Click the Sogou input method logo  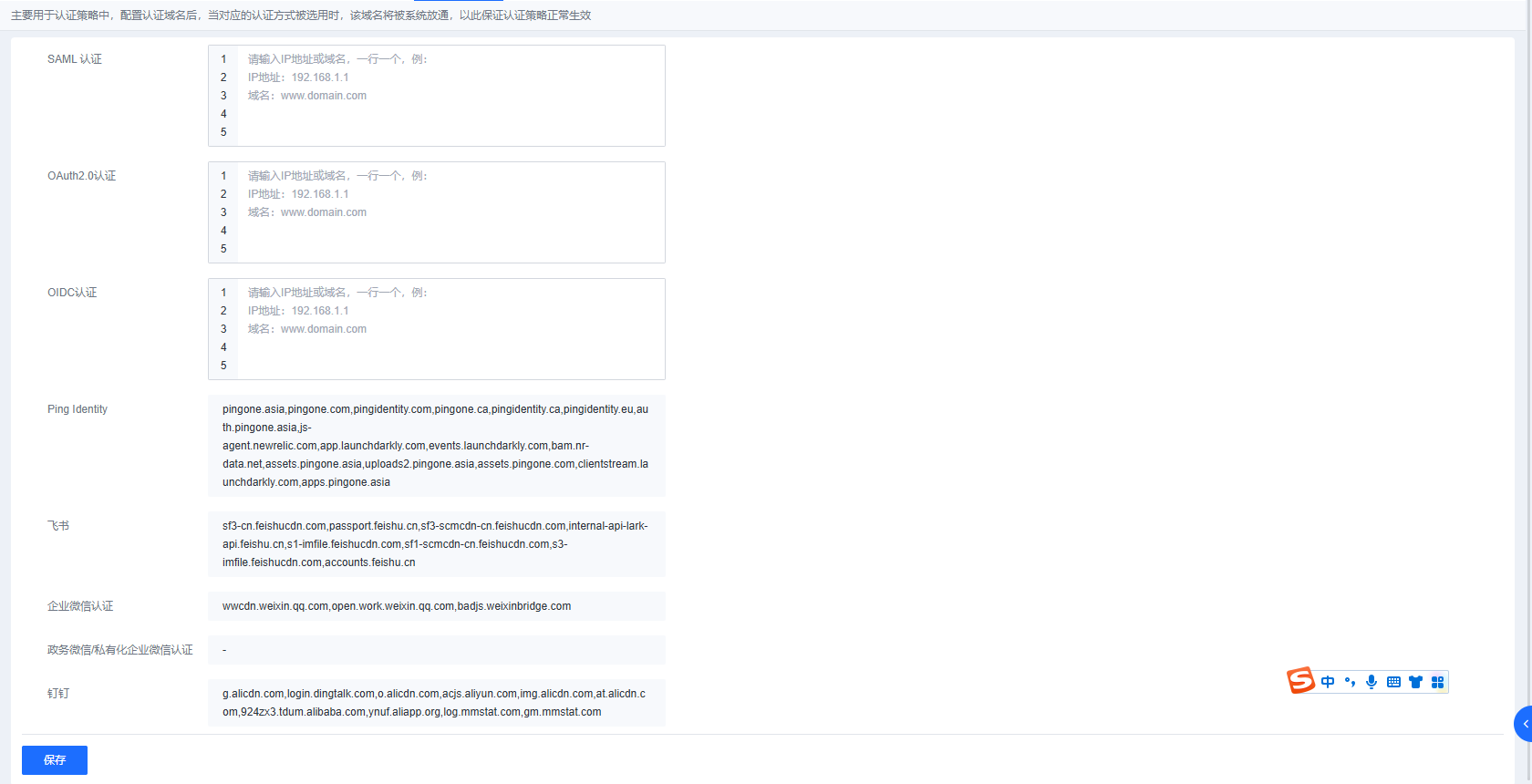tap(1300, 681)
